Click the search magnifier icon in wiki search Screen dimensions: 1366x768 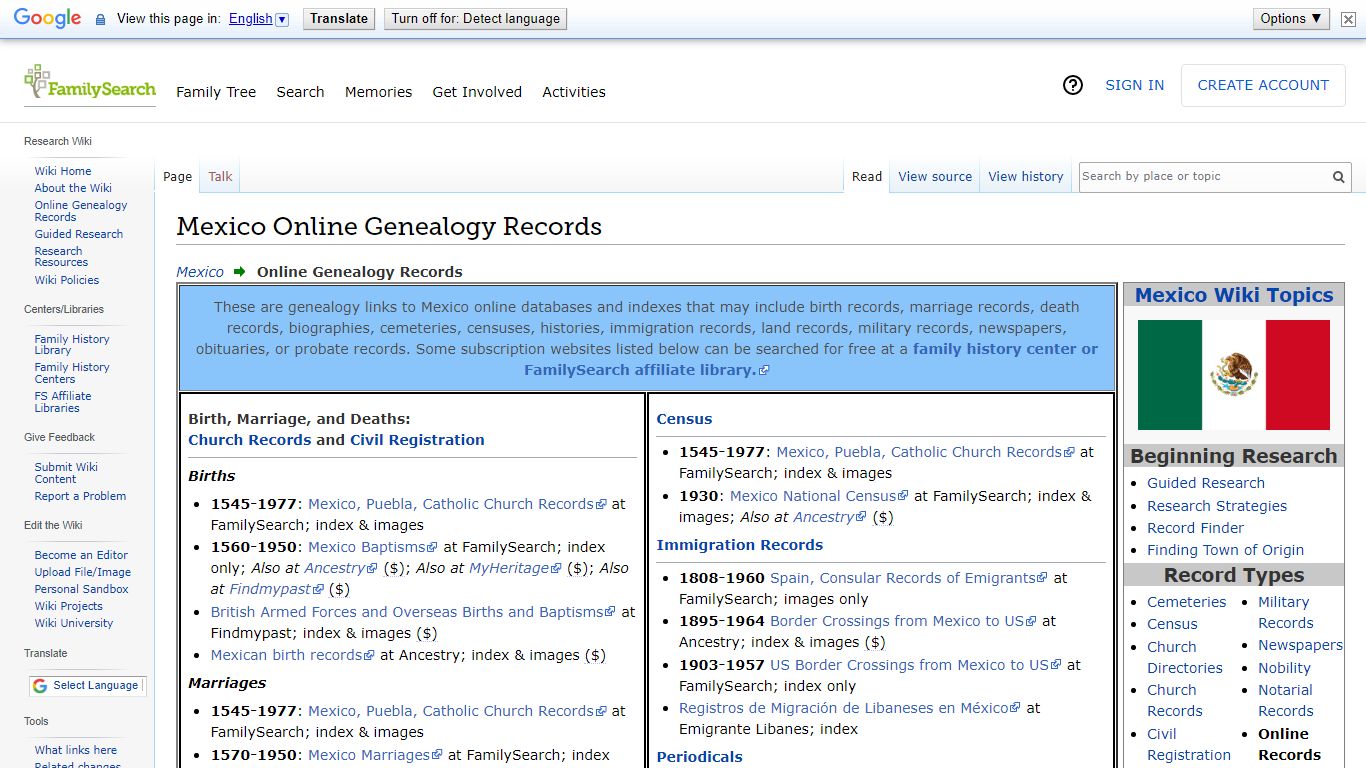click(1338, 177)
